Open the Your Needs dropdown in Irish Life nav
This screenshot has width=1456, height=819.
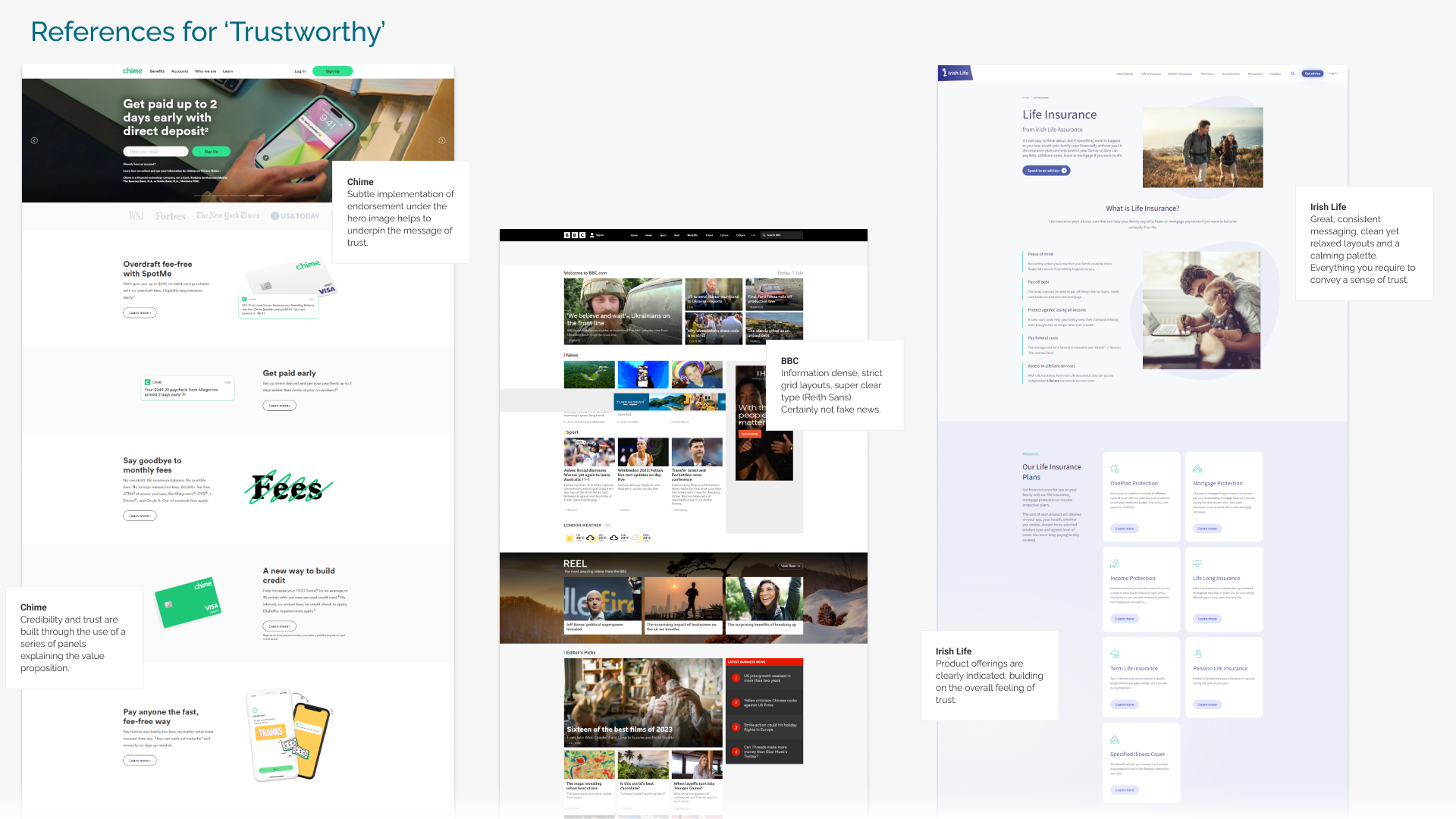coord(1125,74)
